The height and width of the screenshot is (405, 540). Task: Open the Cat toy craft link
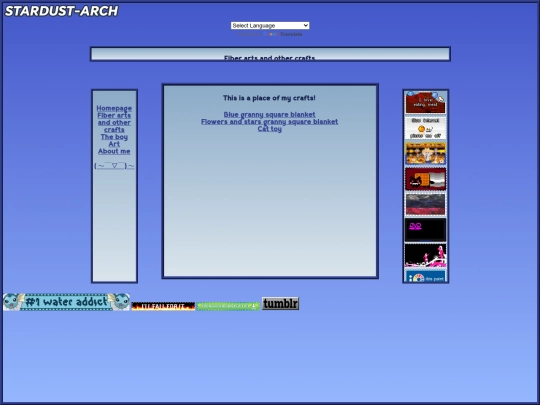click(269, 129)
